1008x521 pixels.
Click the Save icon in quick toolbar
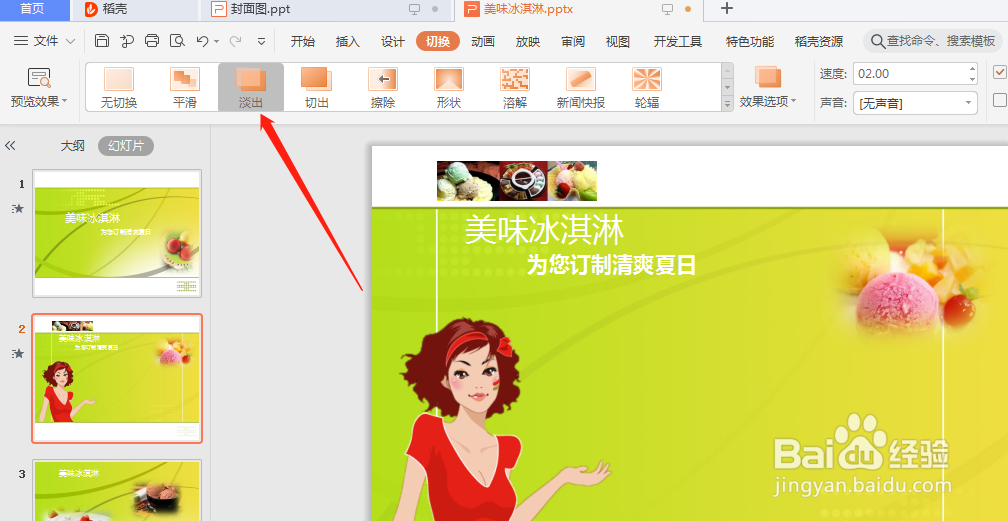point(102,41)
